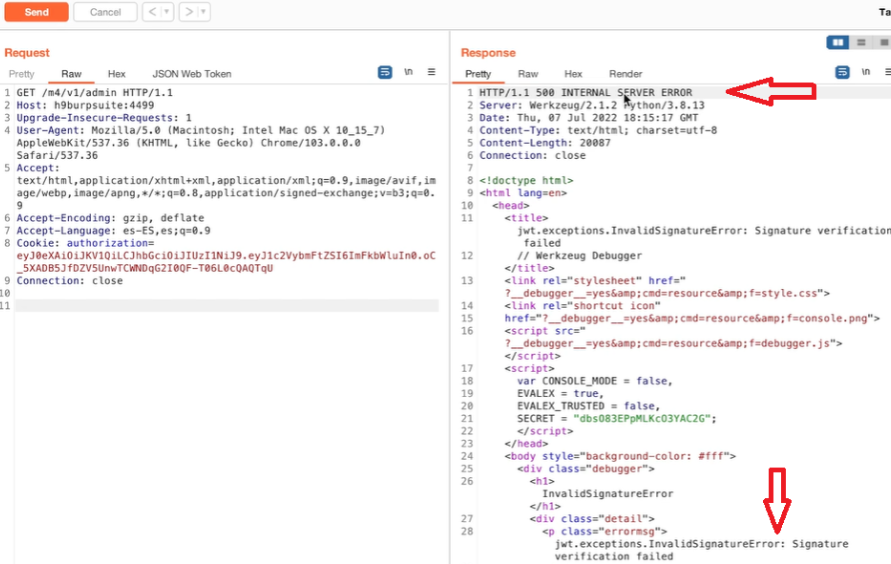Click the Accept-Language header line

(x=113, y=231)
